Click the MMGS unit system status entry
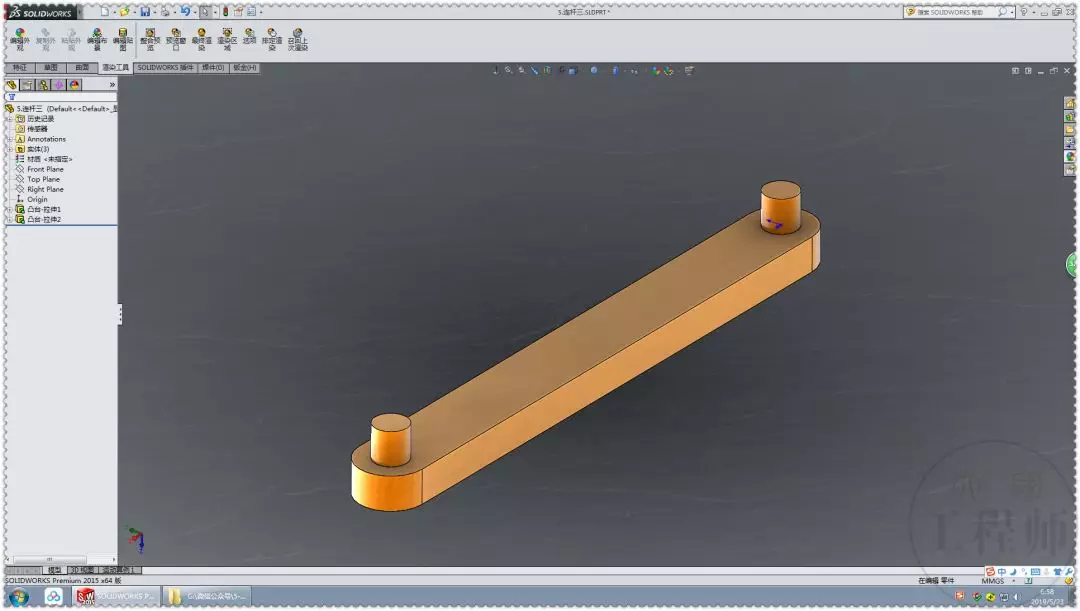This screenshot has width=1080, height=611. [x=993, y=581]
